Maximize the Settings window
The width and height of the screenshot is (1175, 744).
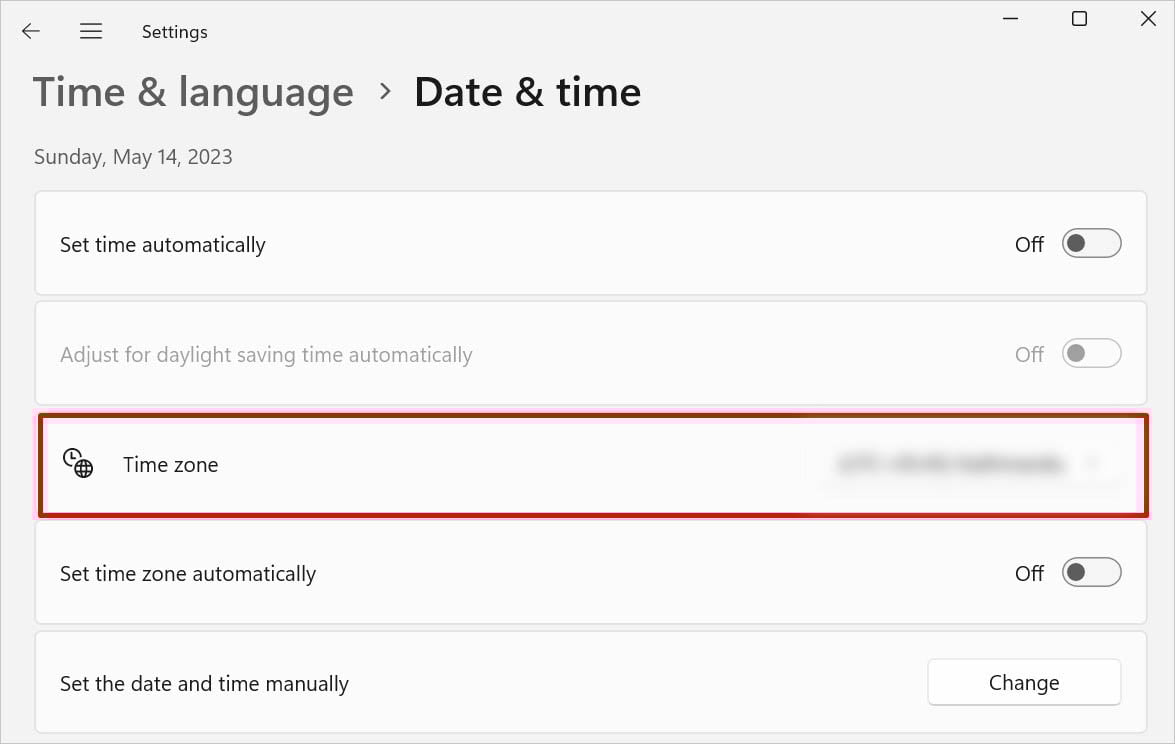coord(1079,19)
